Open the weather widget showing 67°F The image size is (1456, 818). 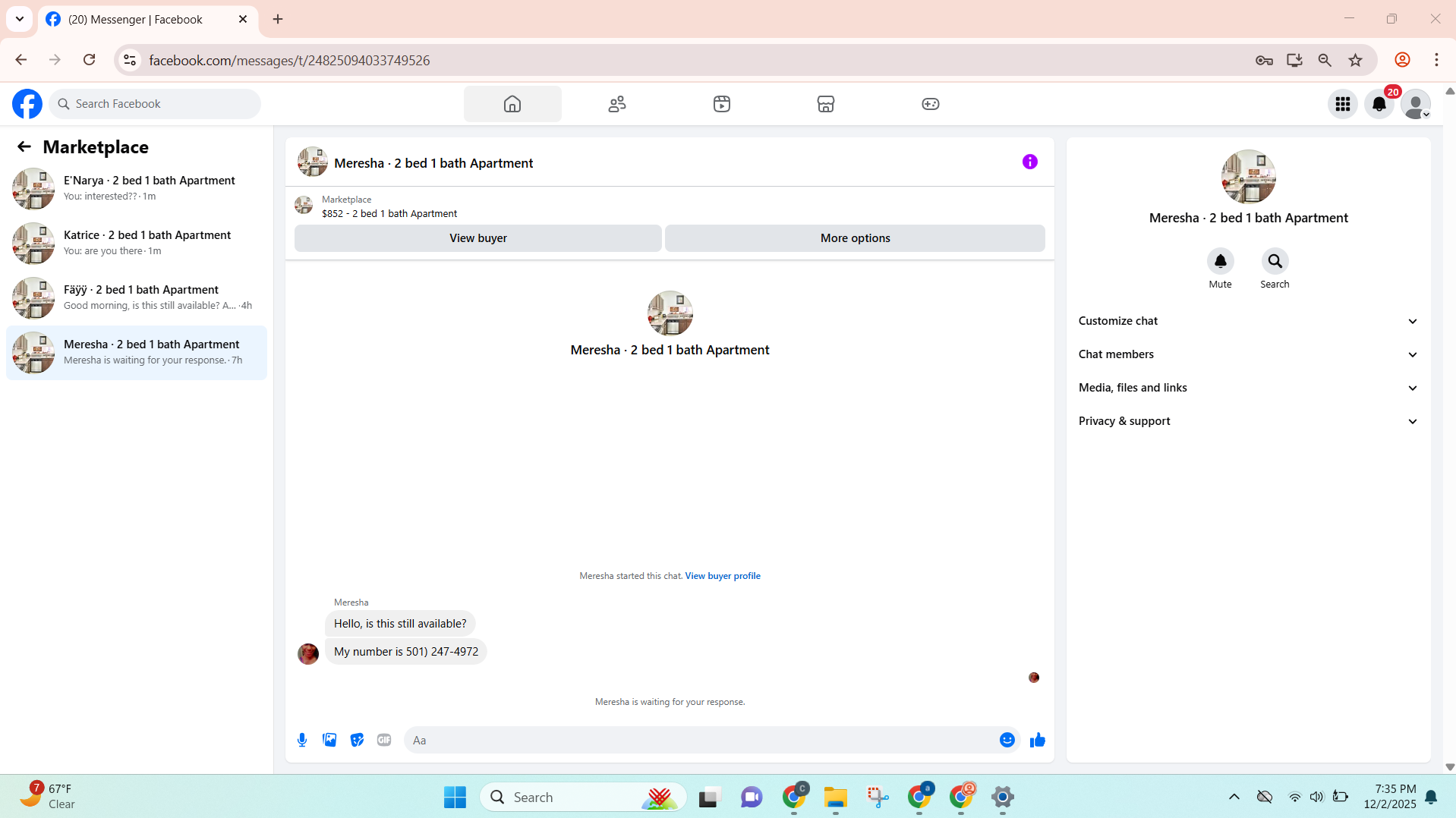coord(48,797)
